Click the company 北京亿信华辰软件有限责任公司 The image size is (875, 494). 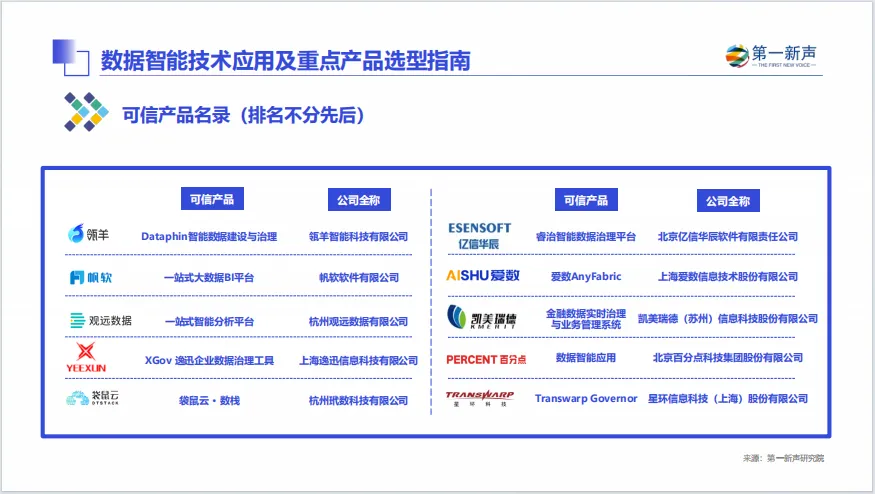click(728, 237)
